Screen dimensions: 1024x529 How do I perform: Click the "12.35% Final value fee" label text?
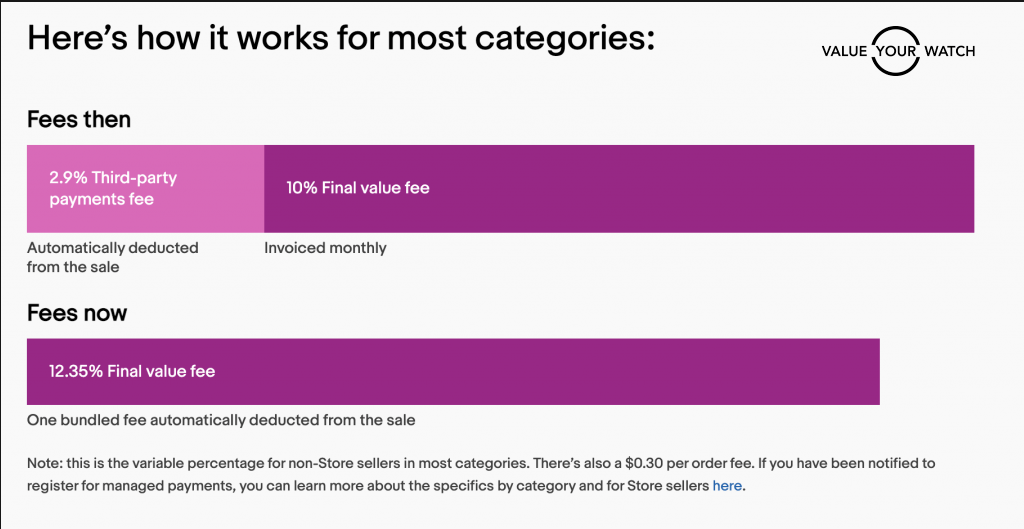pos(132,372)
